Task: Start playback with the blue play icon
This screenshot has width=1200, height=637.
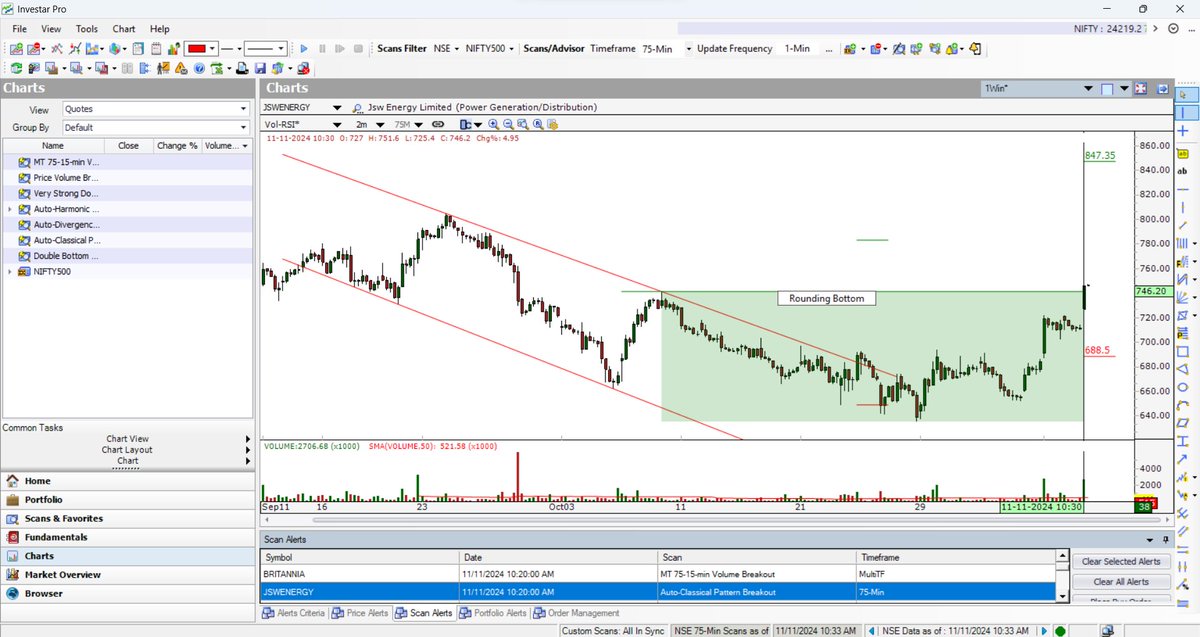Action: point(304,48)
